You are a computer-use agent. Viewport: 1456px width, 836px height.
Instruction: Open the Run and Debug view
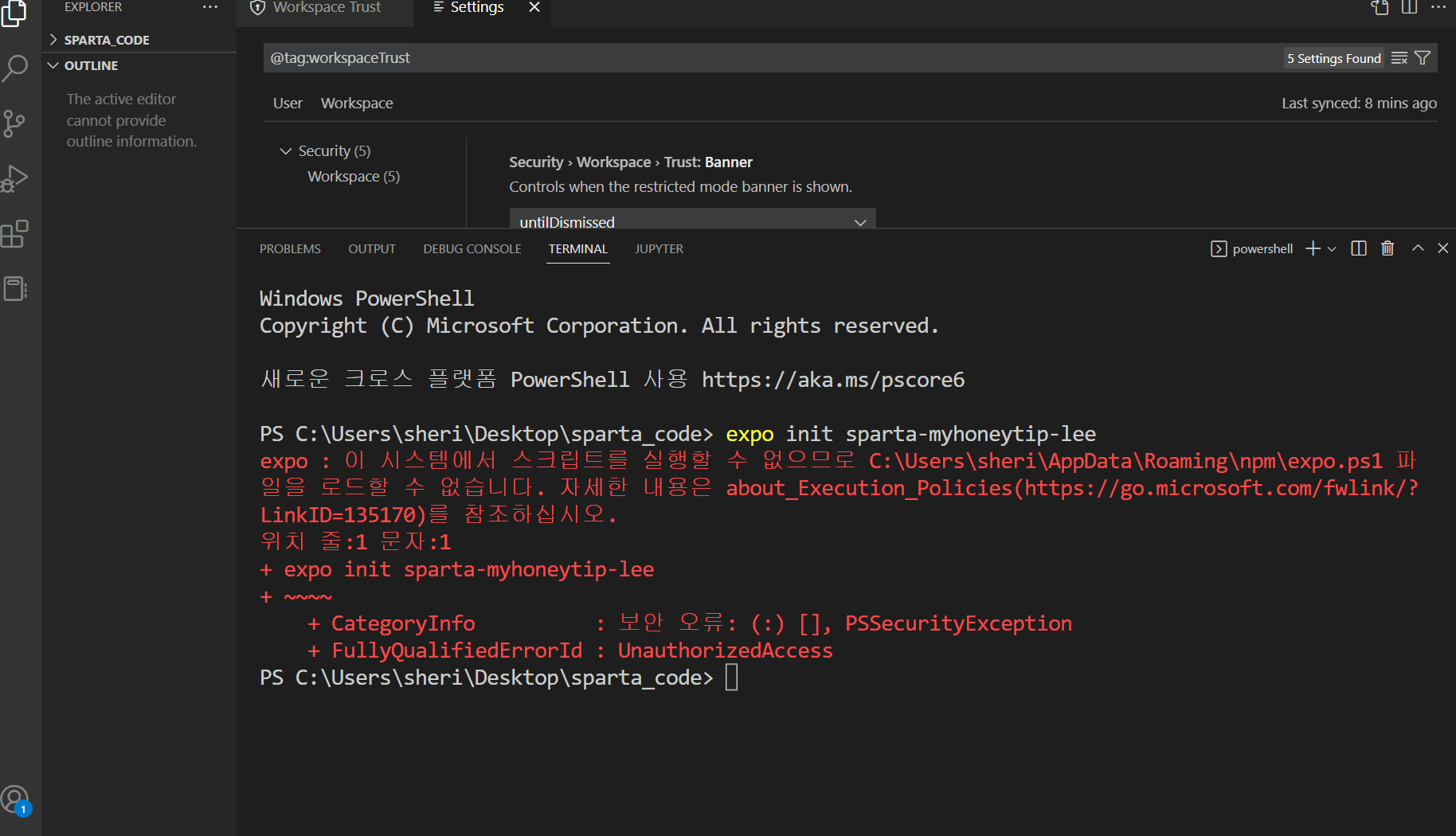point(14,178)
